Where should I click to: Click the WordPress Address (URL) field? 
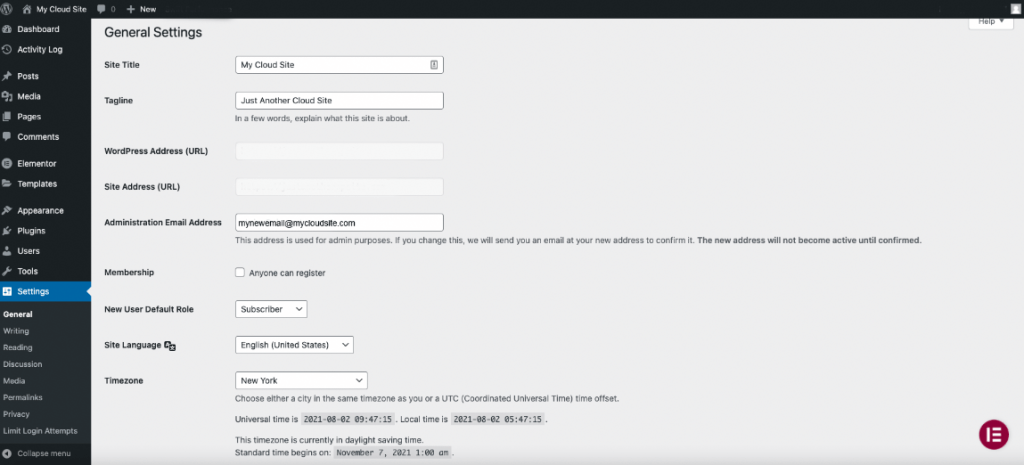pos(339,151)
